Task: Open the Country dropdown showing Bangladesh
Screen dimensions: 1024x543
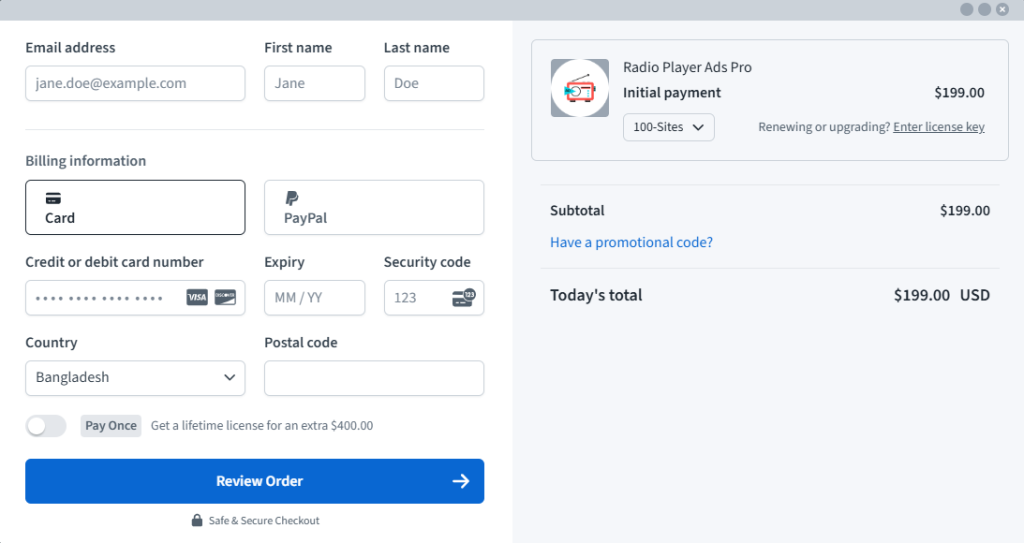Action: 135,378
